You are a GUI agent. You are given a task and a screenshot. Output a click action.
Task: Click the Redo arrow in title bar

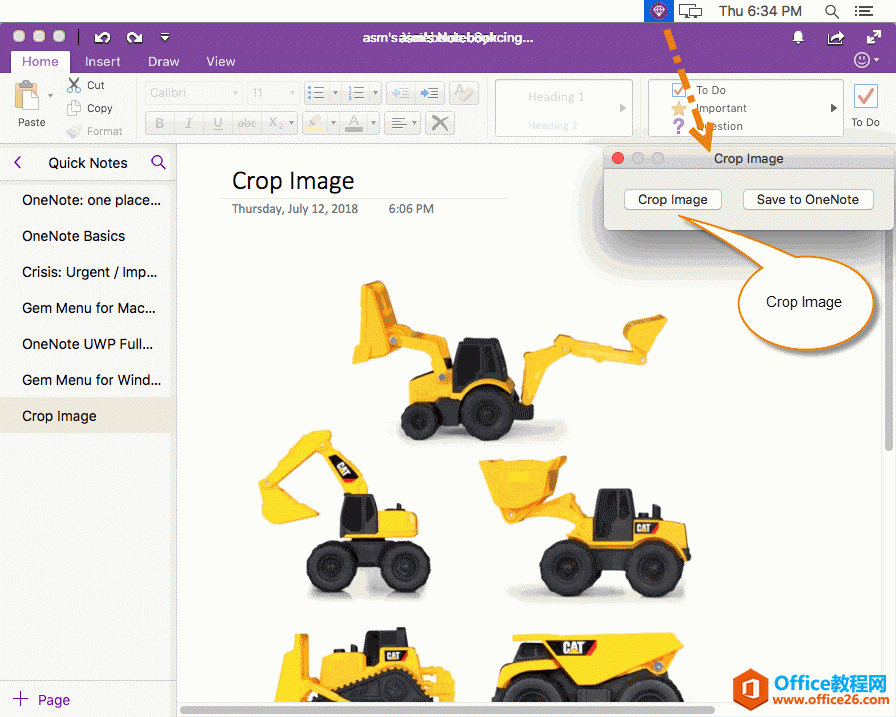click(134, 38)
